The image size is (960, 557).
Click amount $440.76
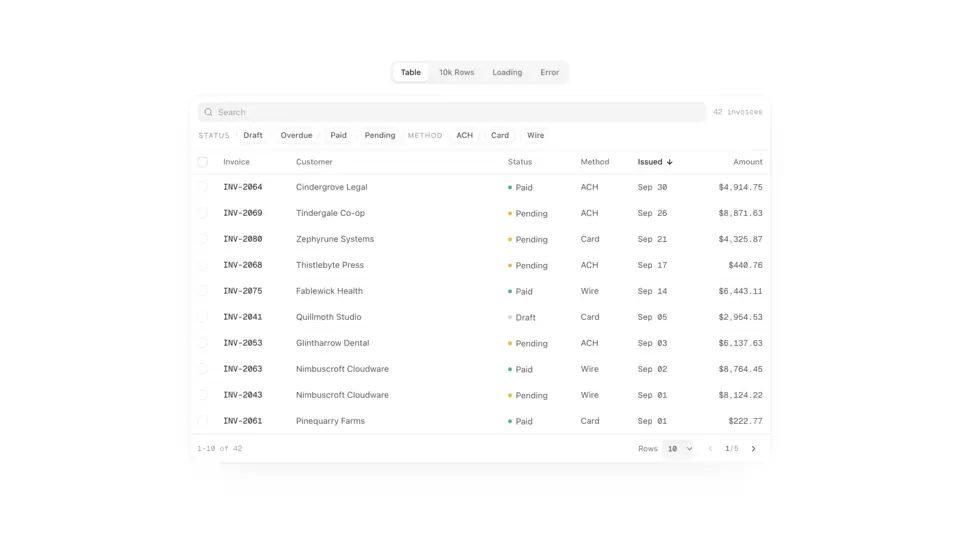[x=745, y=265]
